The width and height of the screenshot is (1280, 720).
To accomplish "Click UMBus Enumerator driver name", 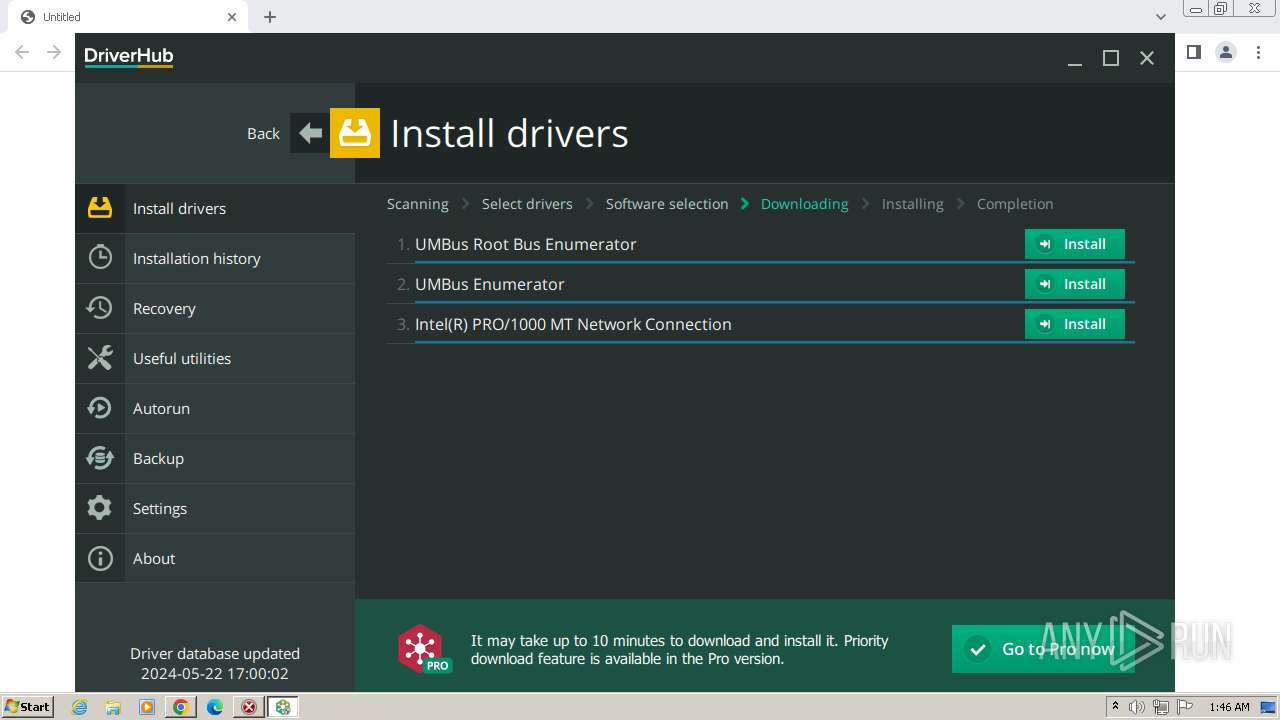I will [490, 284].
